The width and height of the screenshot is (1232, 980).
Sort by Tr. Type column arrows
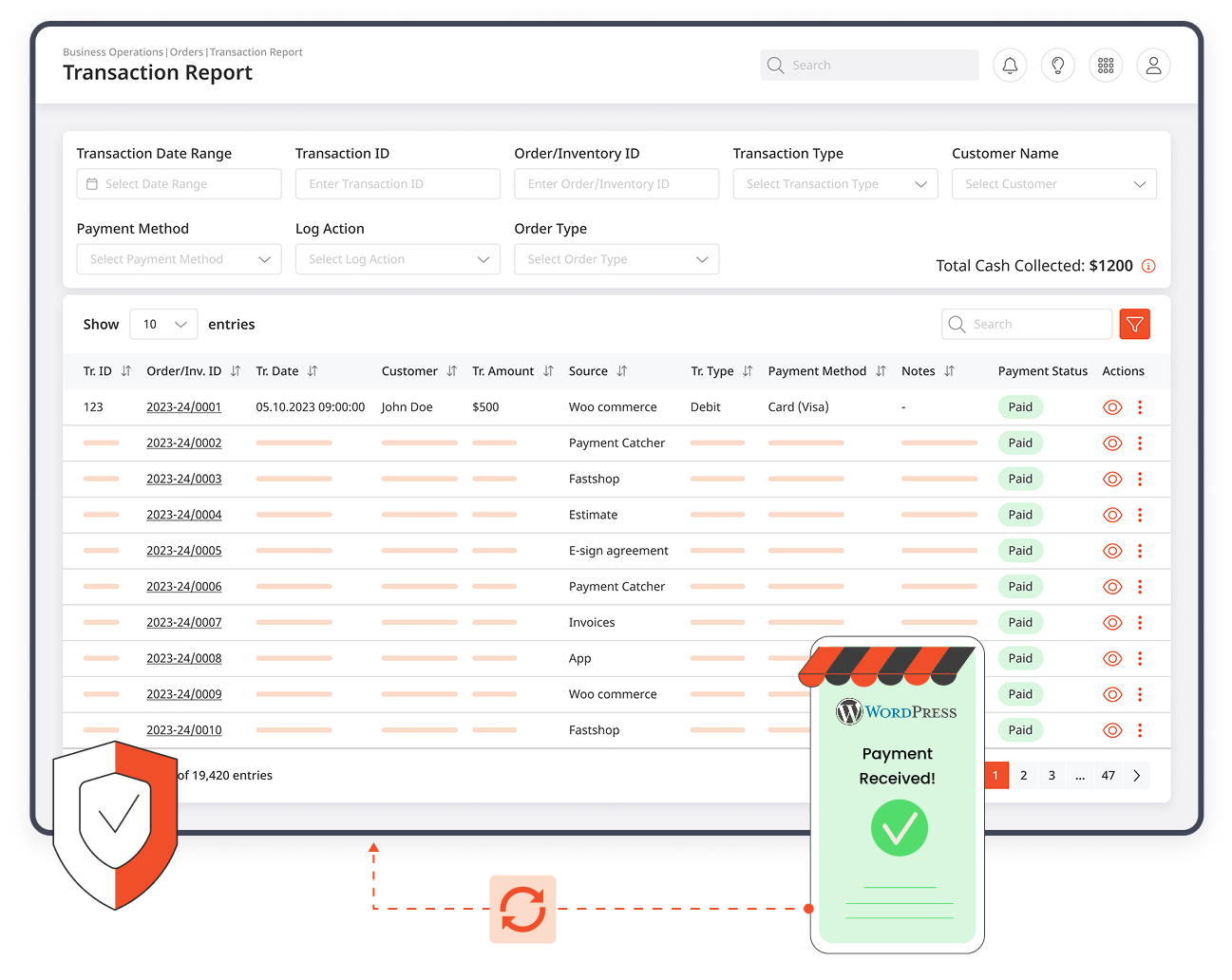(x=748, y=371)
